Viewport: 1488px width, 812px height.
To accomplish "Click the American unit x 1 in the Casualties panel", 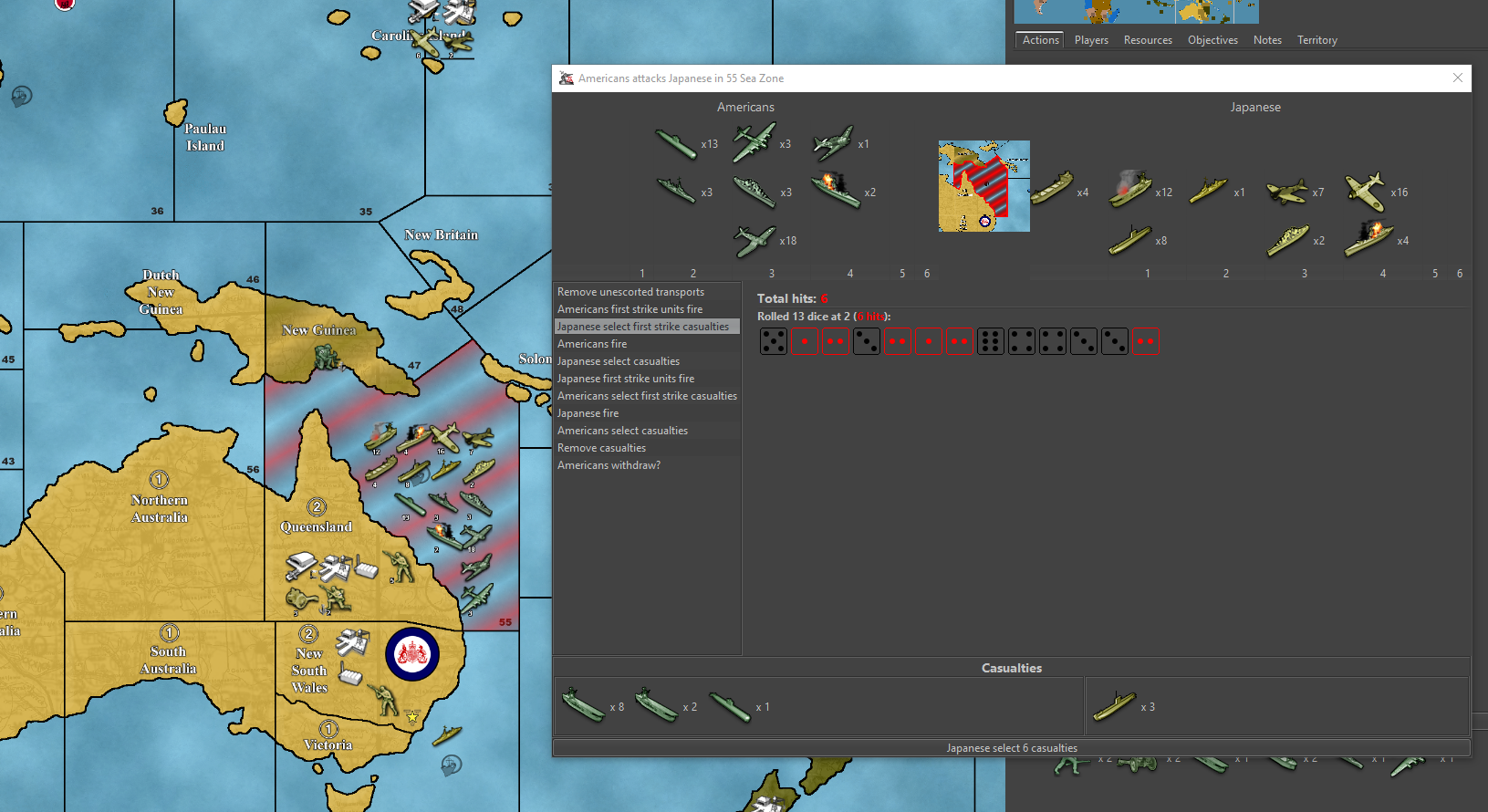I will click(x=730, y=706).
